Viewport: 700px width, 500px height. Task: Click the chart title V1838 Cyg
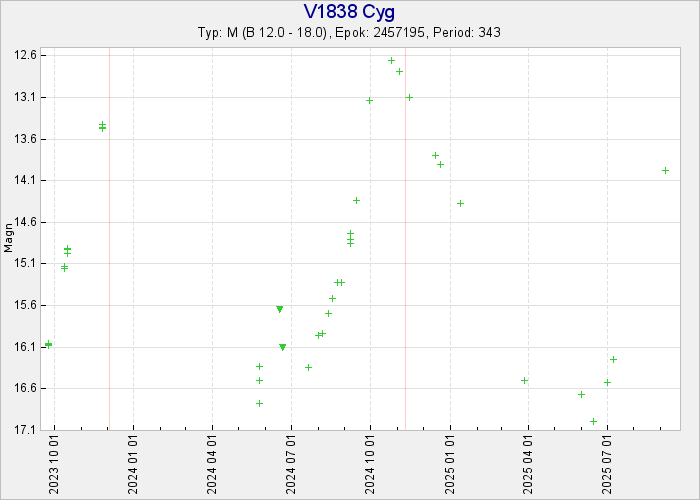click(x=349, y=12)
